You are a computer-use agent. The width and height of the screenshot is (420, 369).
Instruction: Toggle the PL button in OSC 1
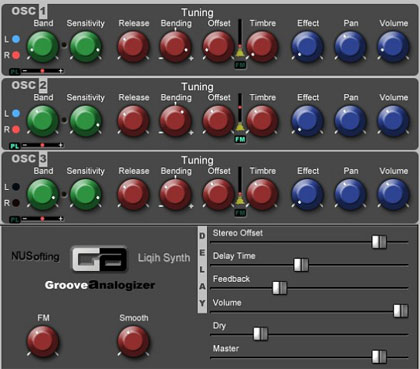15,71
